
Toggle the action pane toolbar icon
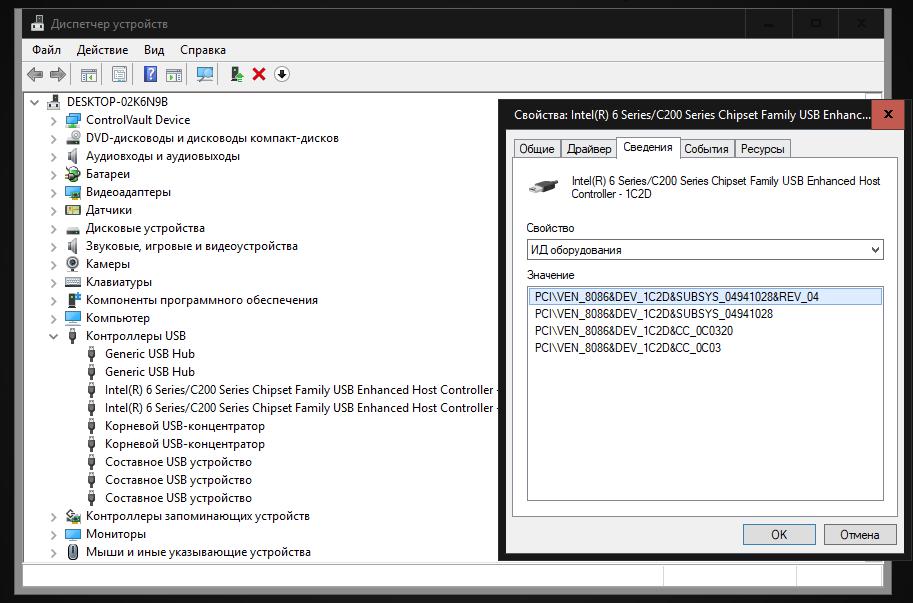coord(174,75)
